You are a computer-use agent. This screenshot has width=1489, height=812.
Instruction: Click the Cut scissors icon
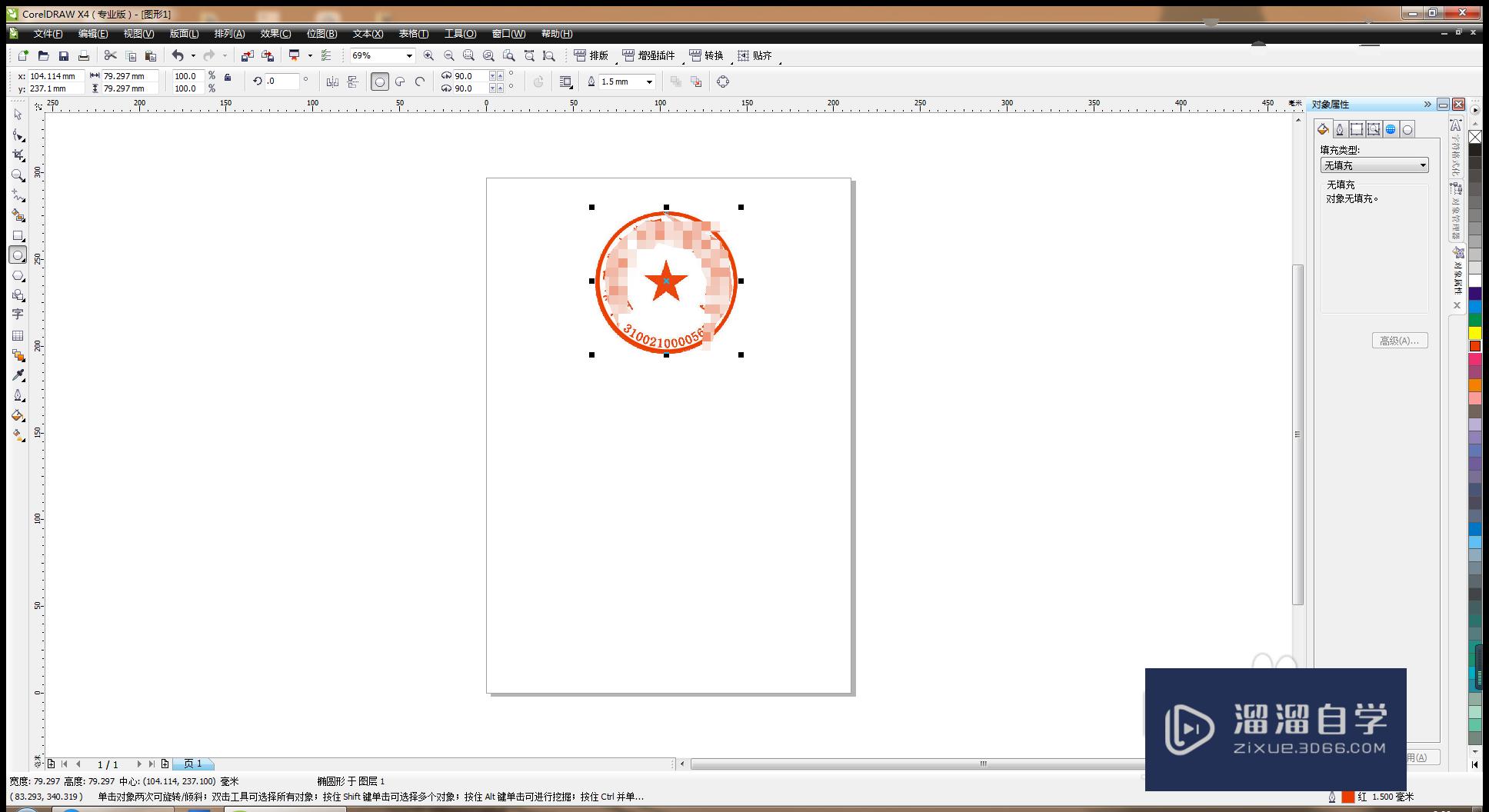coord(110,55)
